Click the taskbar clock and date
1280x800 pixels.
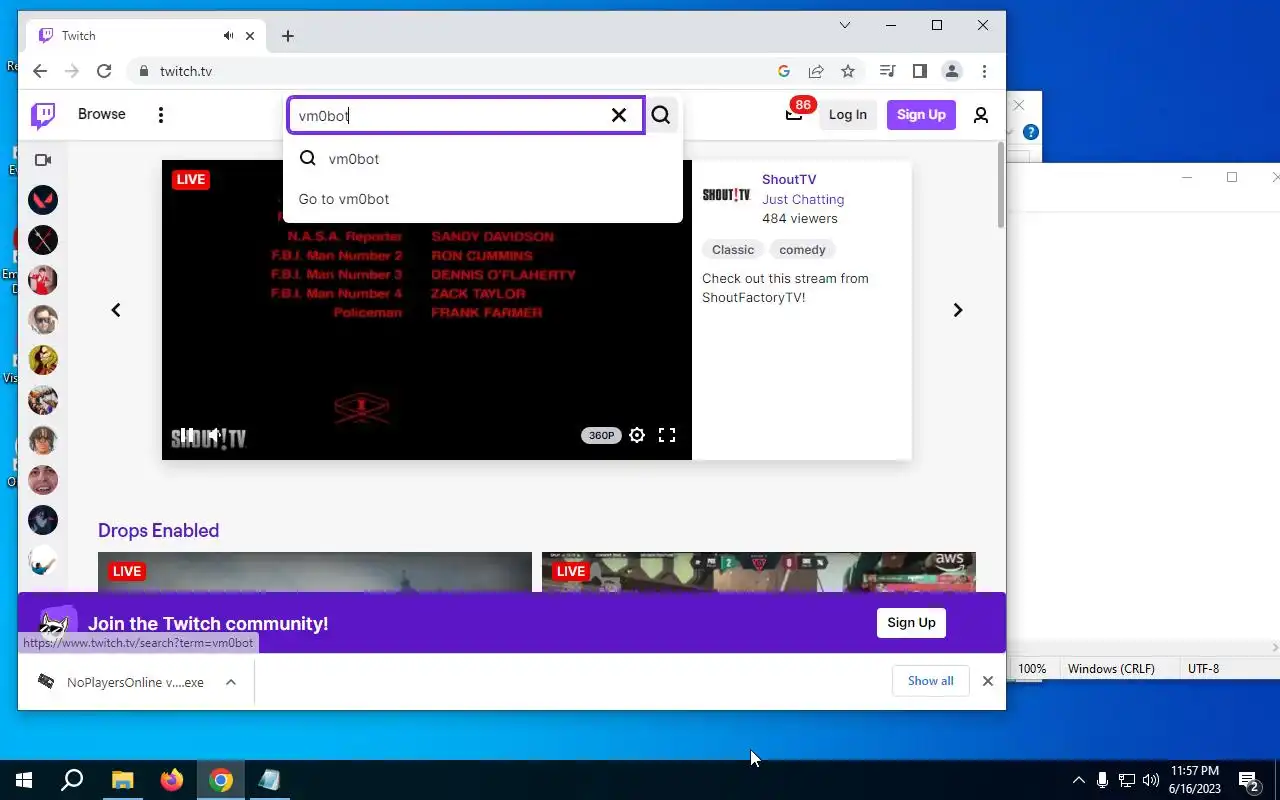(x=1194, y=780)
